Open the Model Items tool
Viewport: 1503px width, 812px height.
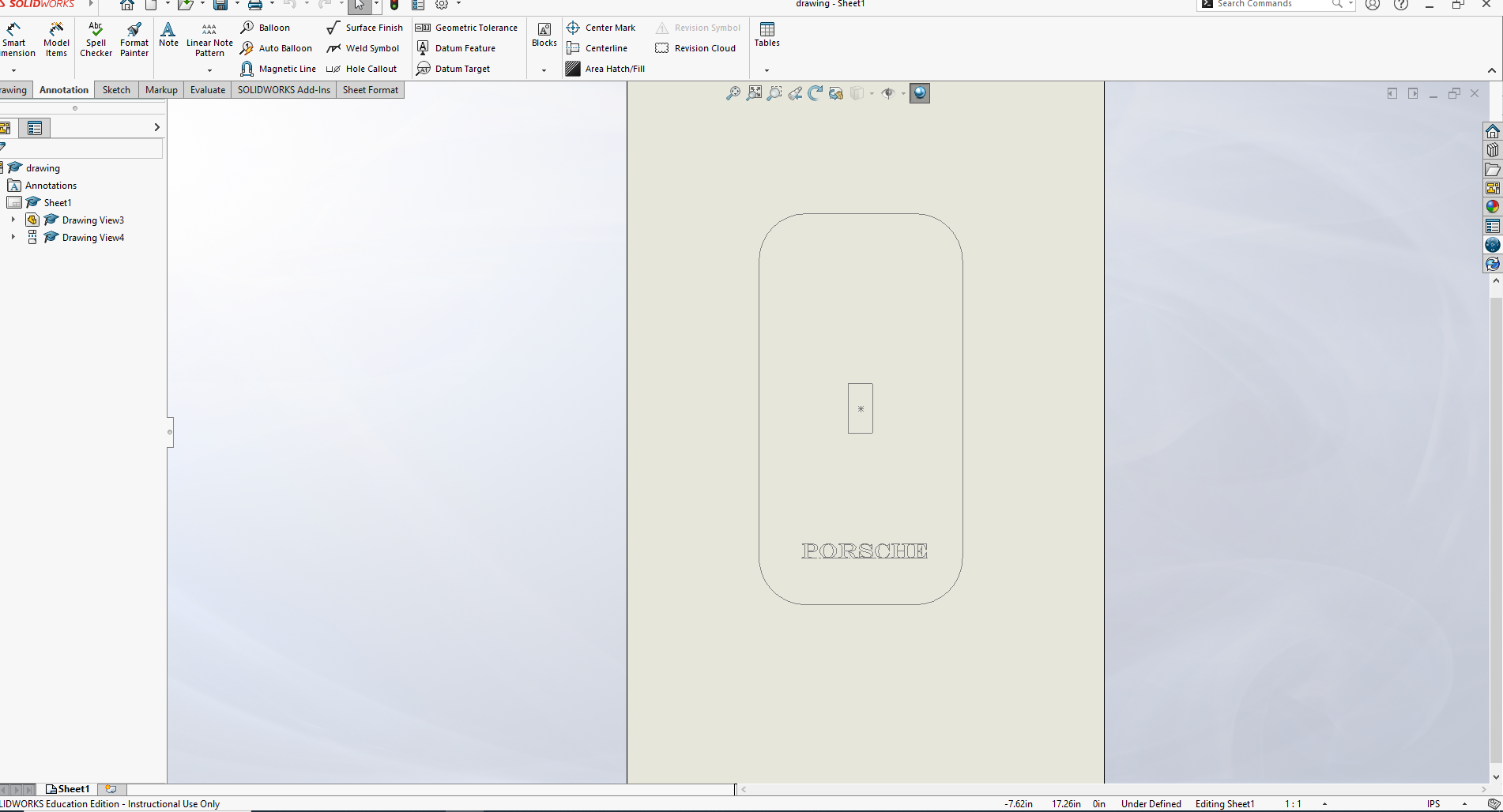coord(56,39)
